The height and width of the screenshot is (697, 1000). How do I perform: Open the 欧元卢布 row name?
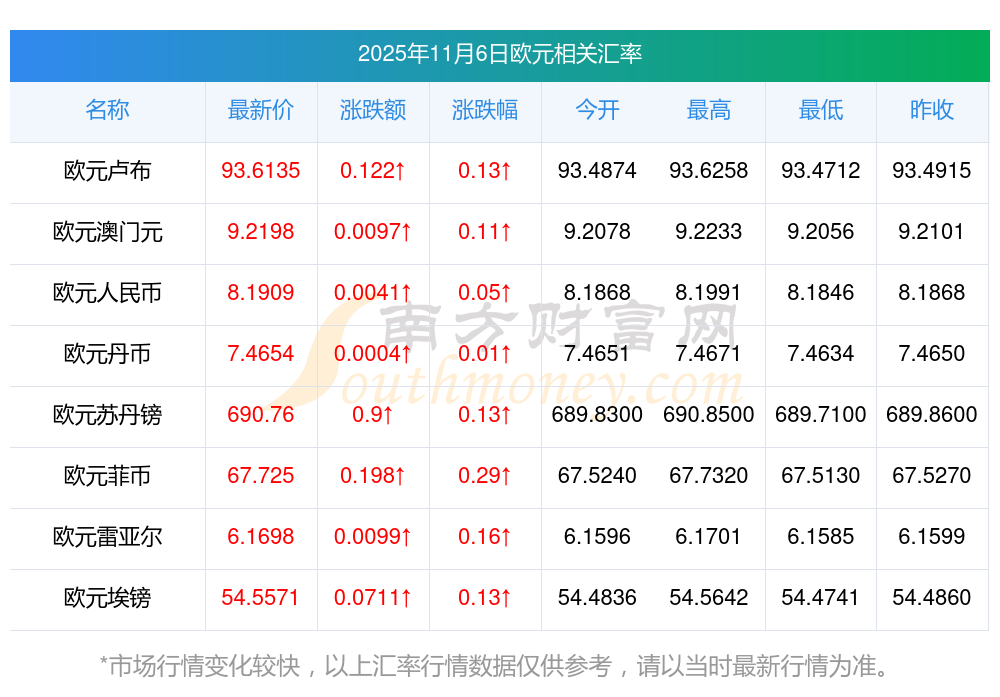click(107, 171)
